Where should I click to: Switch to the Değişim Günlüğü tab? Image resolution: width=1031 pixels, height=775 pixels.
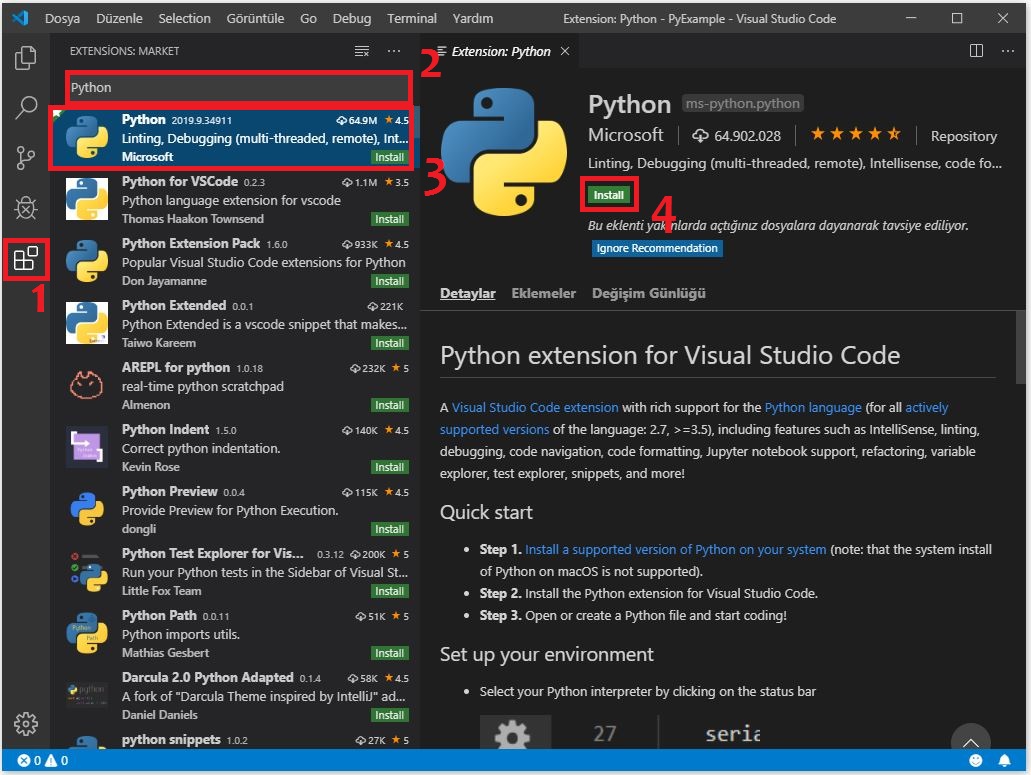pyautogui.click(x=648, y=293)
